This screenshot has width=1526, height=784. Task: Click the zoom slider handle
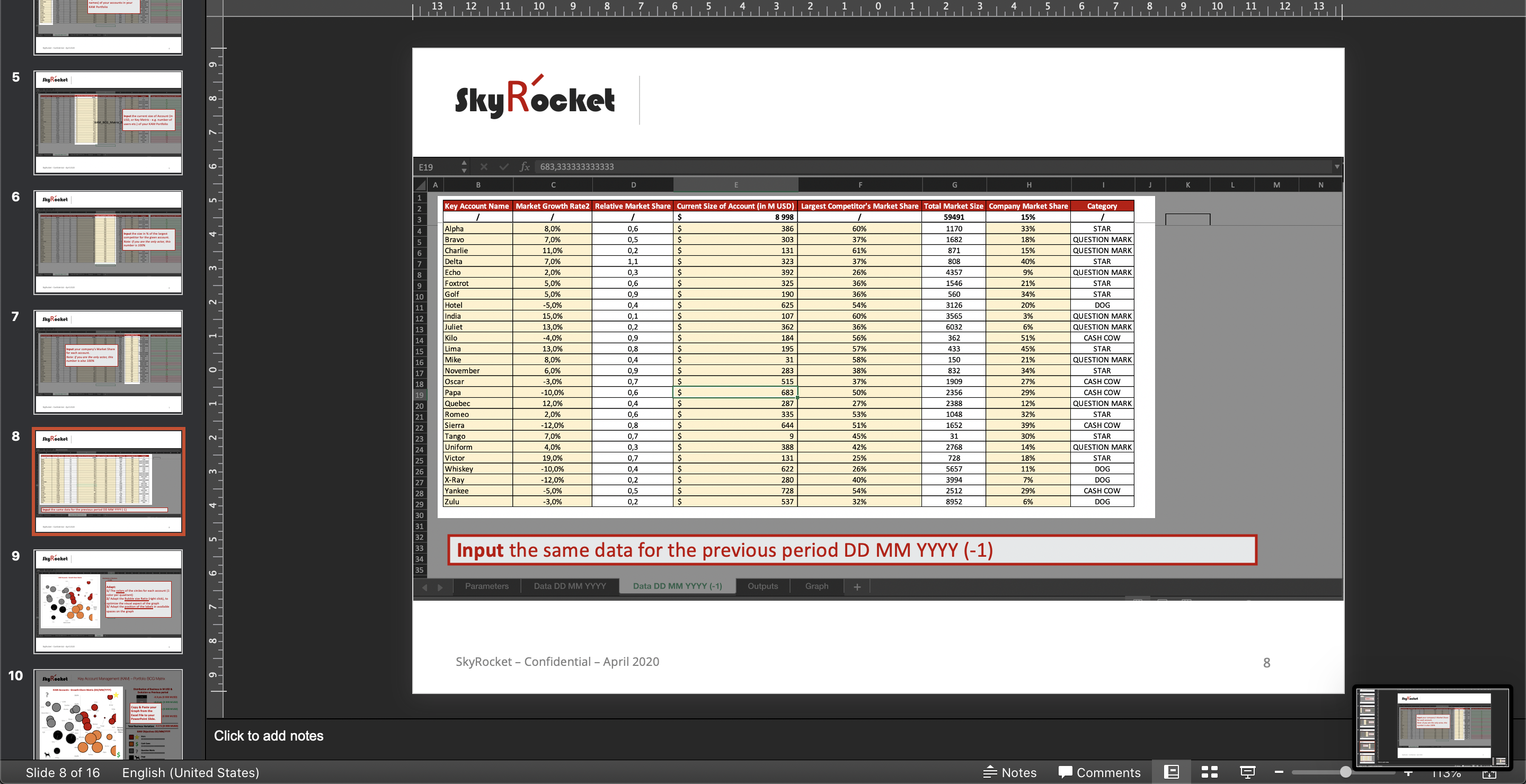[x=1345, y=772]
